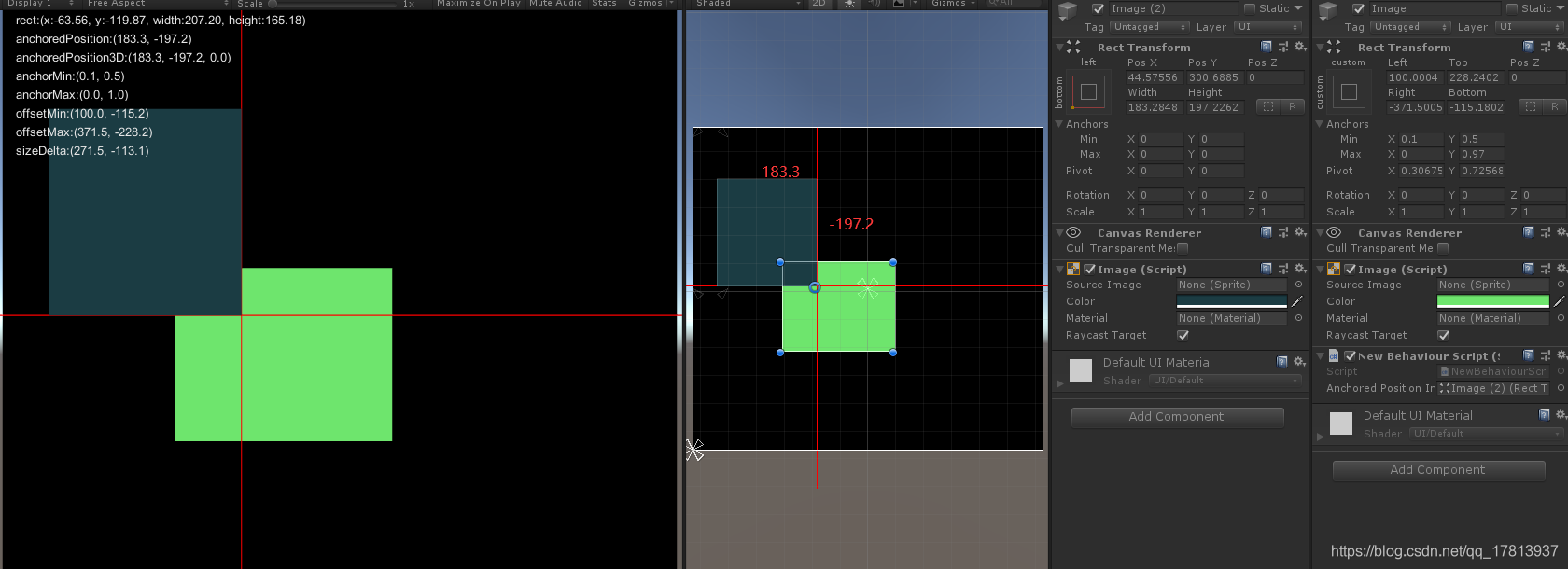The image size is (1568, 569).
Task: Enable Cull Transparent Mesh in Image (2) inspector
Action: [x=1183, y=248]
